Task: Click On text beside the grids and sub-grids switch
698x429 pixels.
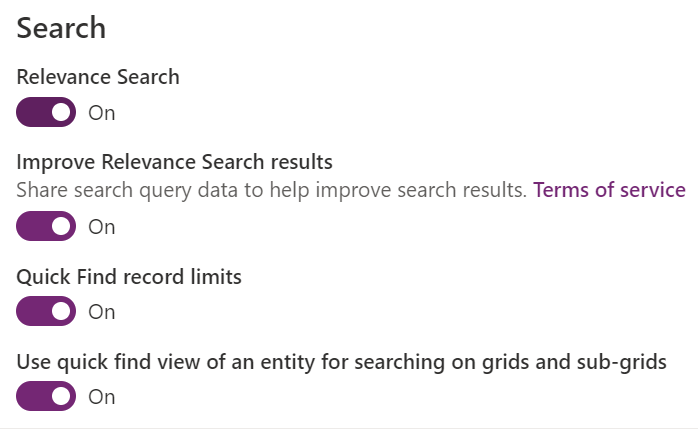Action: [x=102, y=397]
